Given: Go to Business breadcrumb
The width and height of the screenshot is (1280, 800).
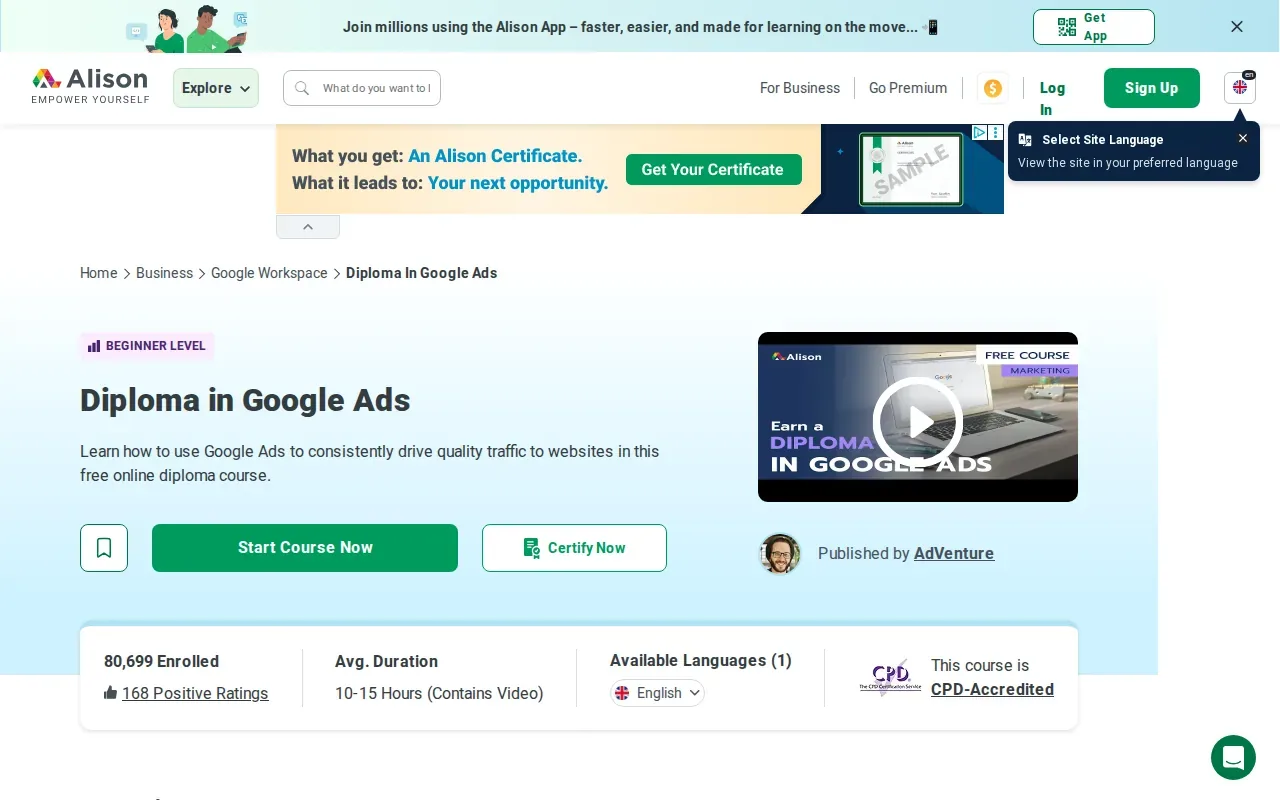Looking at the screenshot, I should pyautogui.click(x=164, y=273).
